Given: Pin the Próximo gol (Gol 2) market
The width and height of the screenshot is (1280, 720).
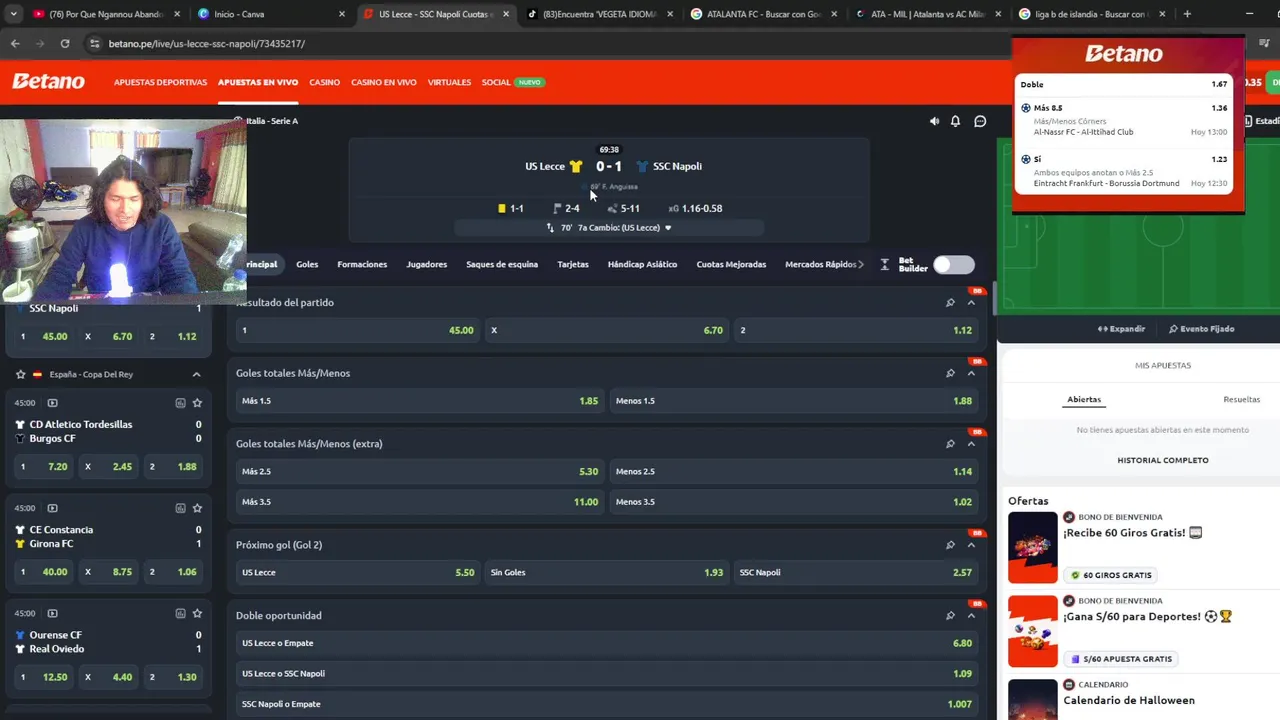Looking at the screenshot, I should coord(950,545).
